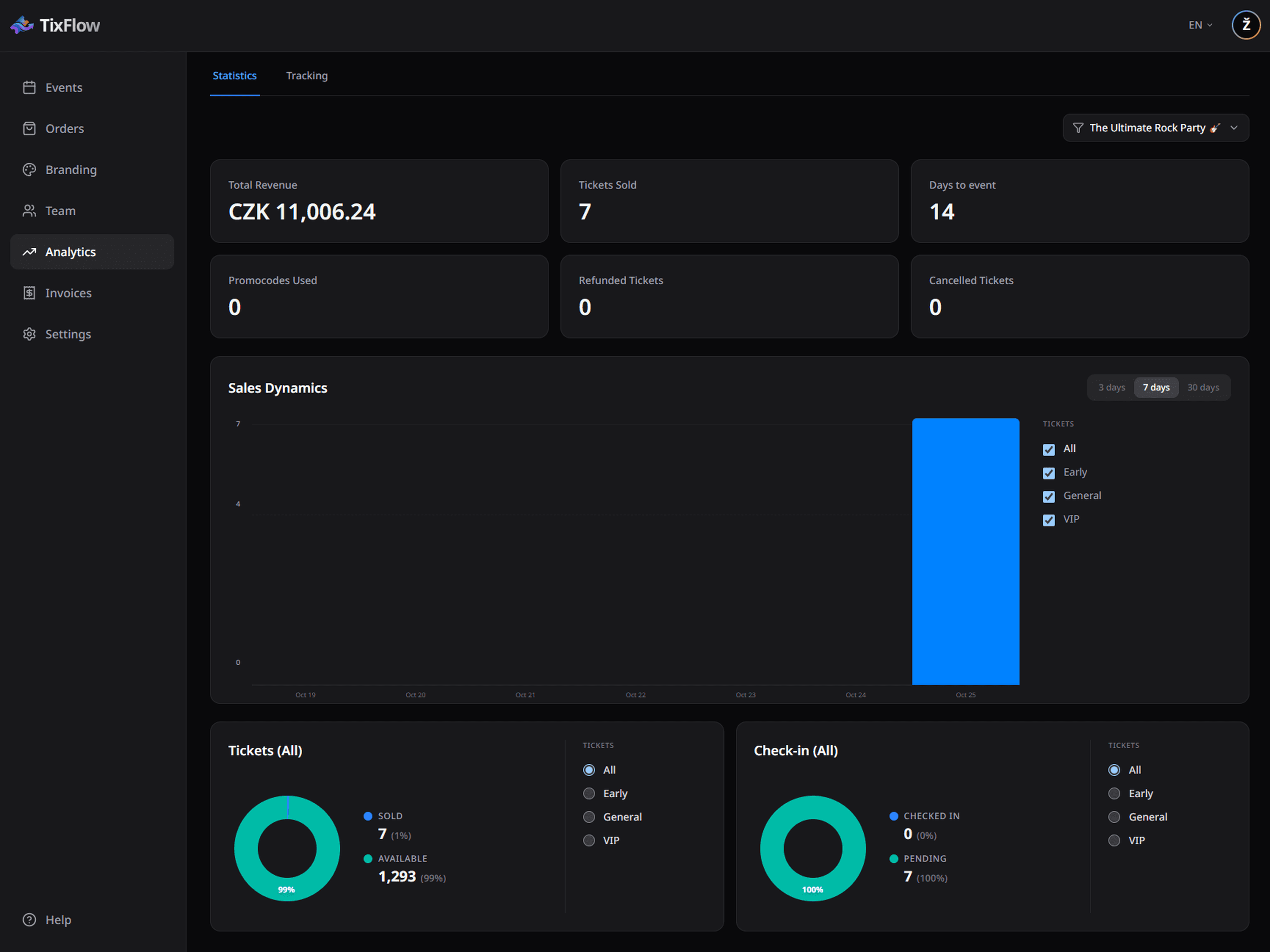Go to the Invoices section
Viewport: 1270px width, 952px height.
point(92,293)
